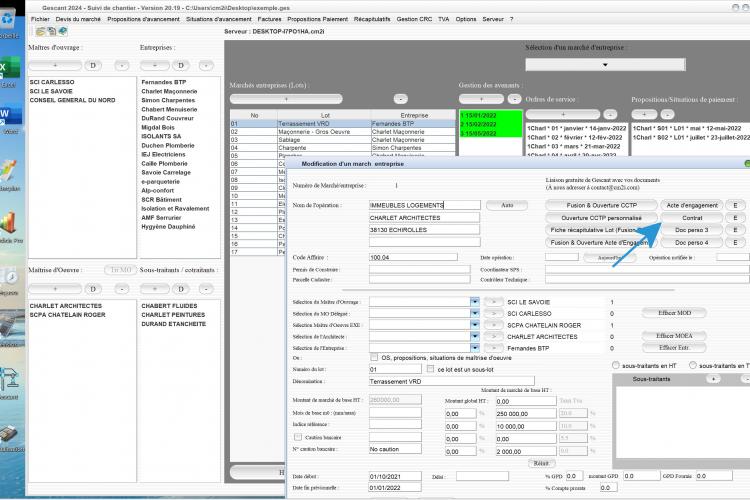The height and width of the screenshot is (500, 750).
Task: Click the D button under Entreprises
Action: pos(181,66)
